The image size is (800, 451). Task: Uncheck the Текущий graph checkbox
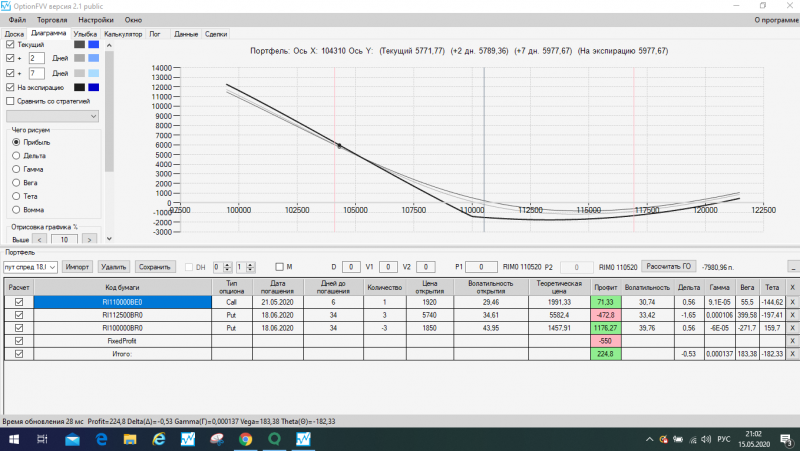tap(10, 44)
